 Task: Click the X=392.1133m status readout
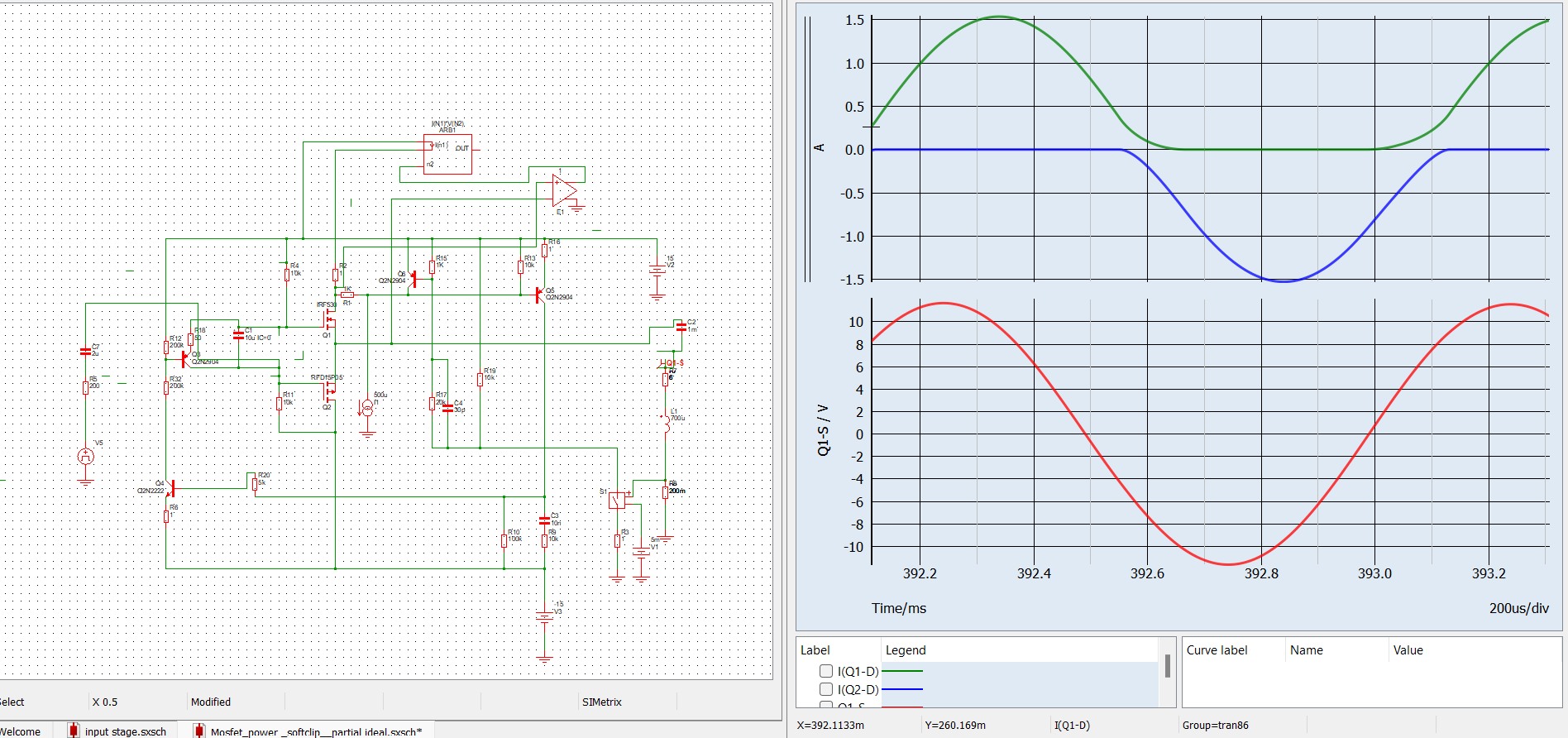831,726
